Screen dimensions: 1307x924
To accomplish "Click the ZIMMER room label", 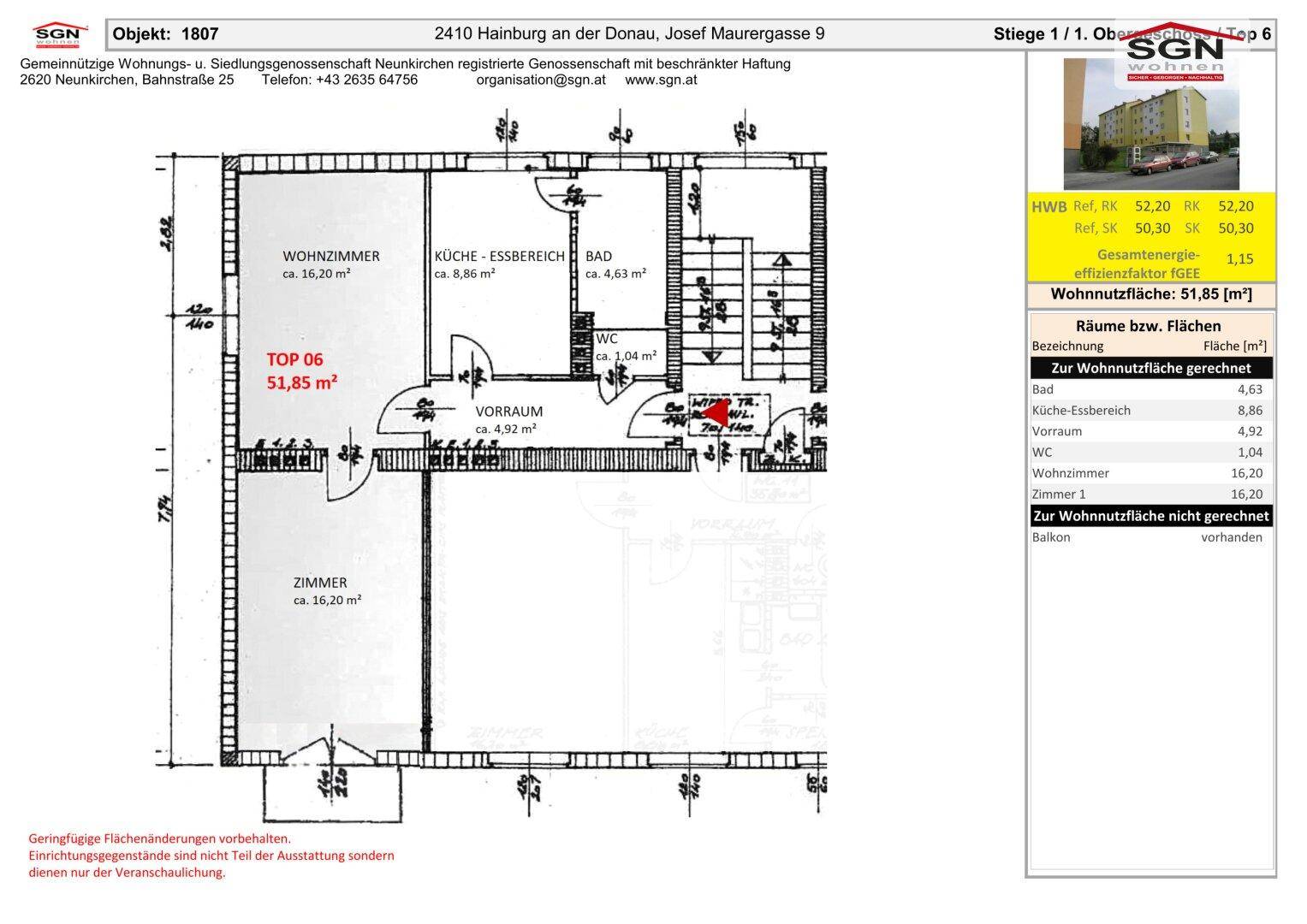I will pos(319,583).
